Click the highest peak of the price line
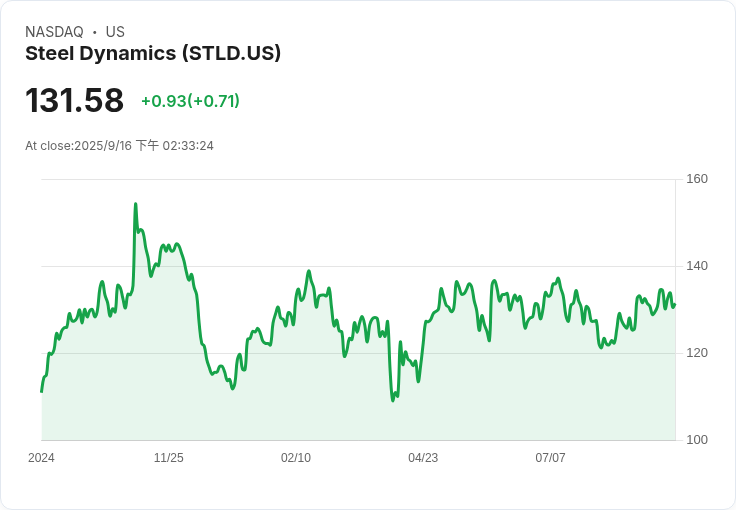This screenshot has height=510, width=736. [136, 204]
